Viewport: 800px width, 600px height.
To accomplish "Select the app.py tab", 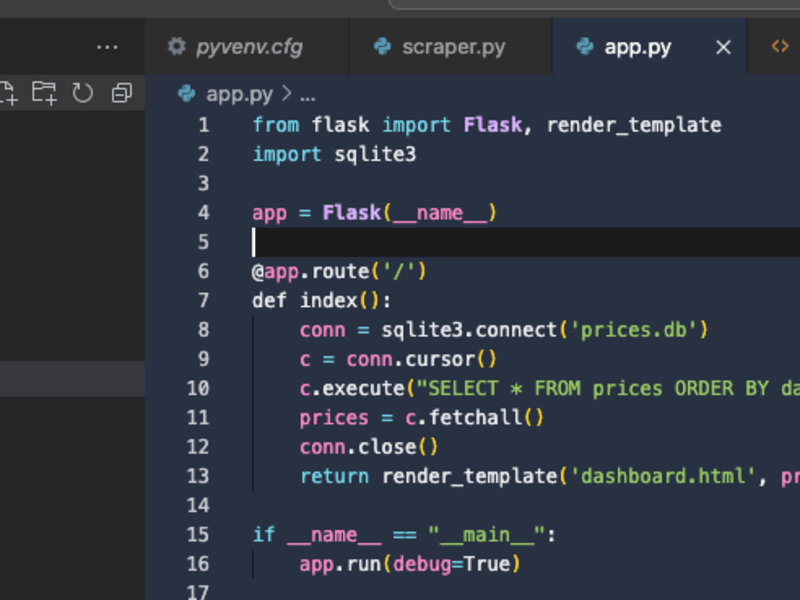I will click(638, 47).
